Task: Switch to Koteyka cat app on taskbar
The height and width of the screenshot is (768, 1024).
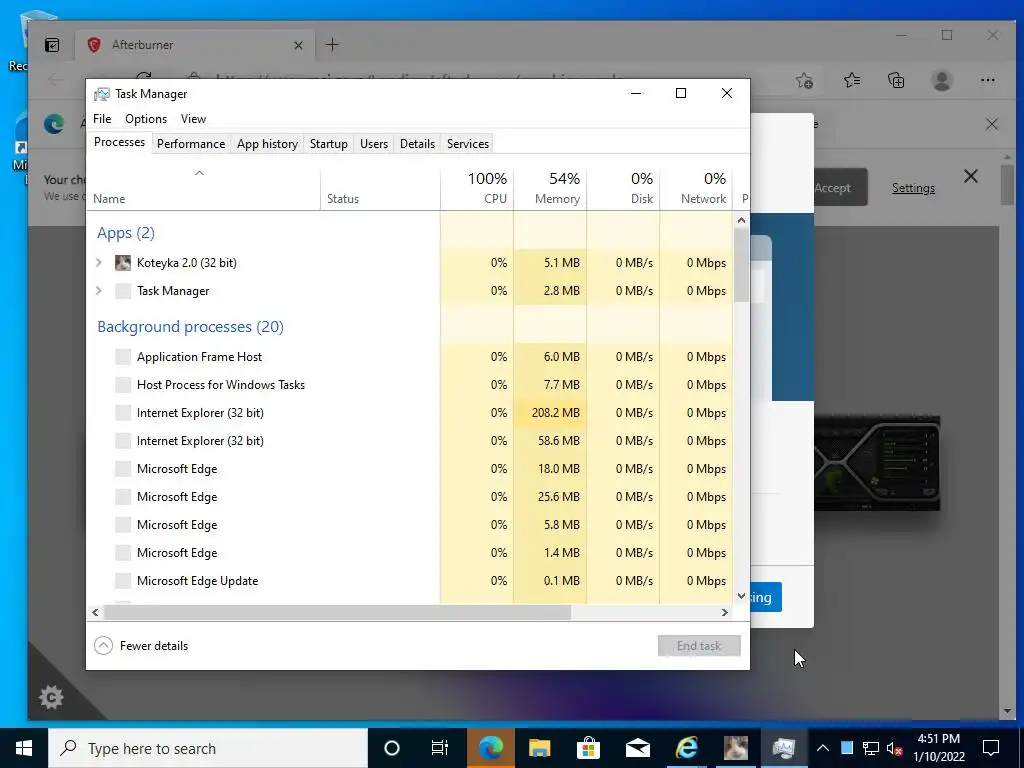Action: 735,748
